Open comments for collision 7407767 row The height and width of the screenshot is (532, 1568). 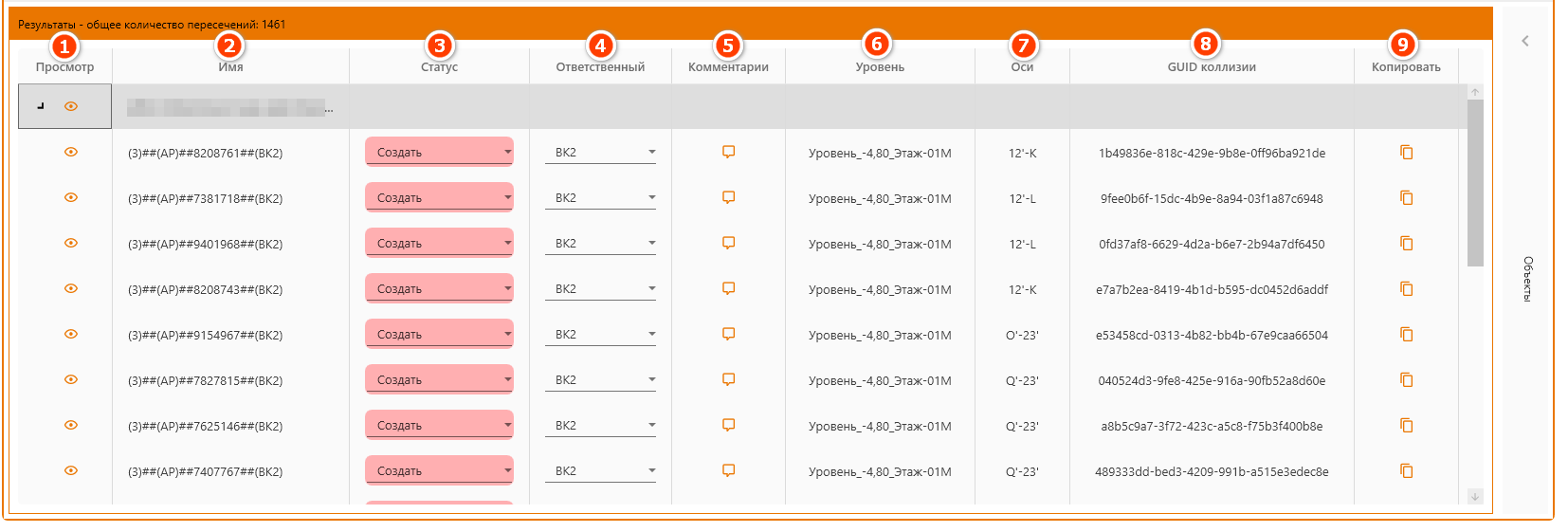[x=728, y=470]
